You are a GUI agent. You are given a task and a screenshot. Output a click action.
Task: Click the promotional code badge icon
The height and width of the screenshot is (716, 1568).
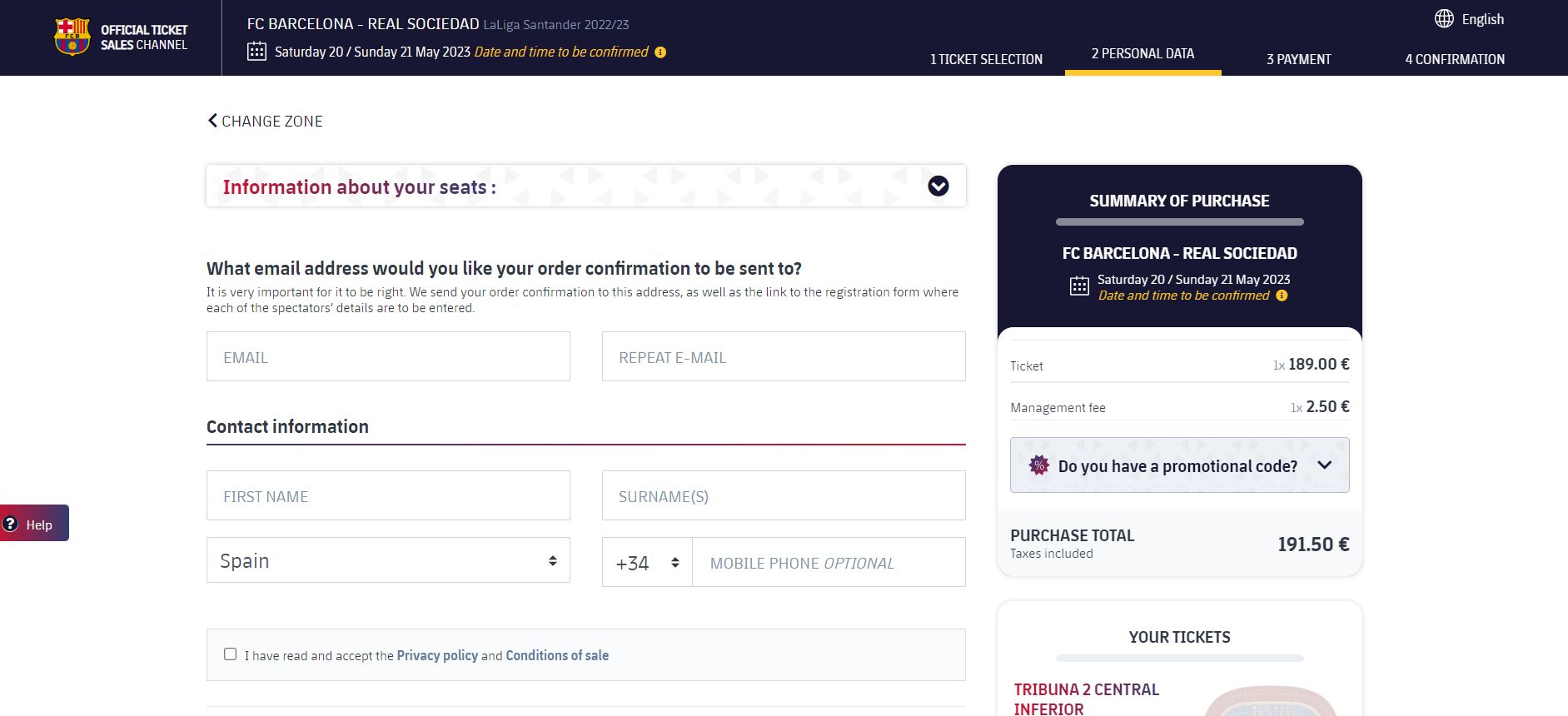coord(1038,465)
